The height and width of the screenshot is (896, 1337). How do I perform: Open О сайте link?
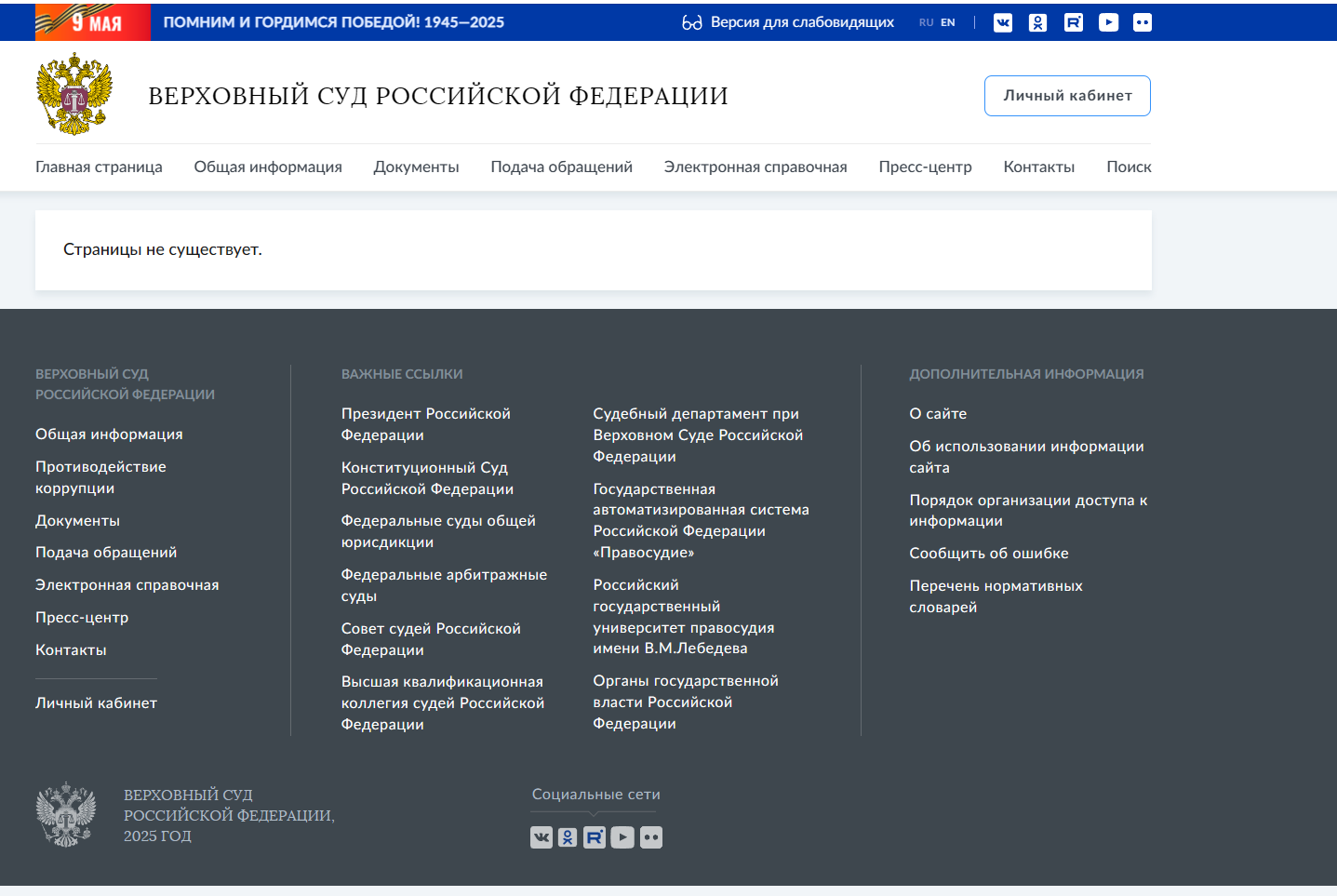(938, 414)
